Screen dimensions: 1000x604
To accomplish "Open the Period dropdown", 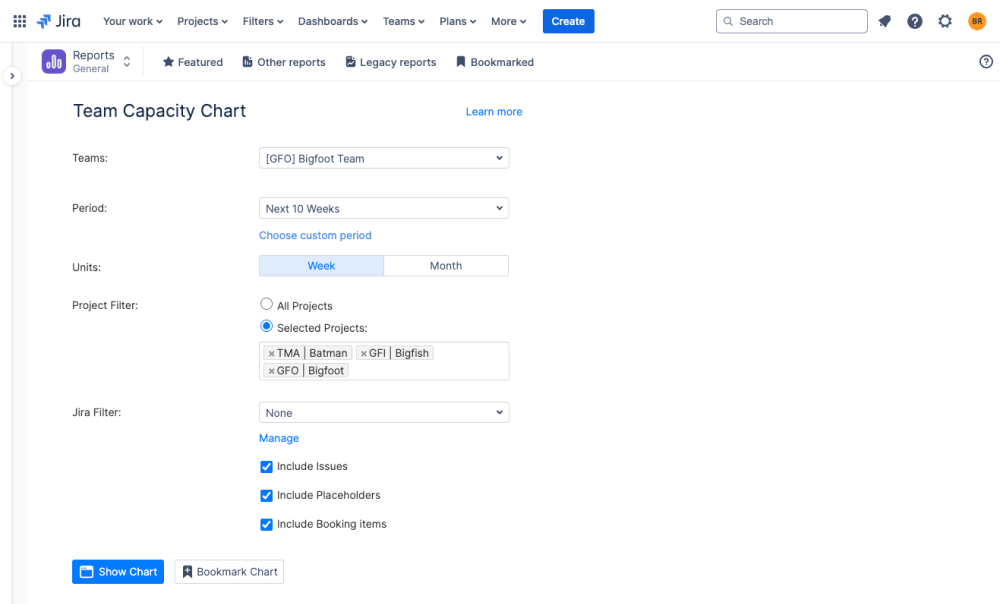I will [384, 209].
